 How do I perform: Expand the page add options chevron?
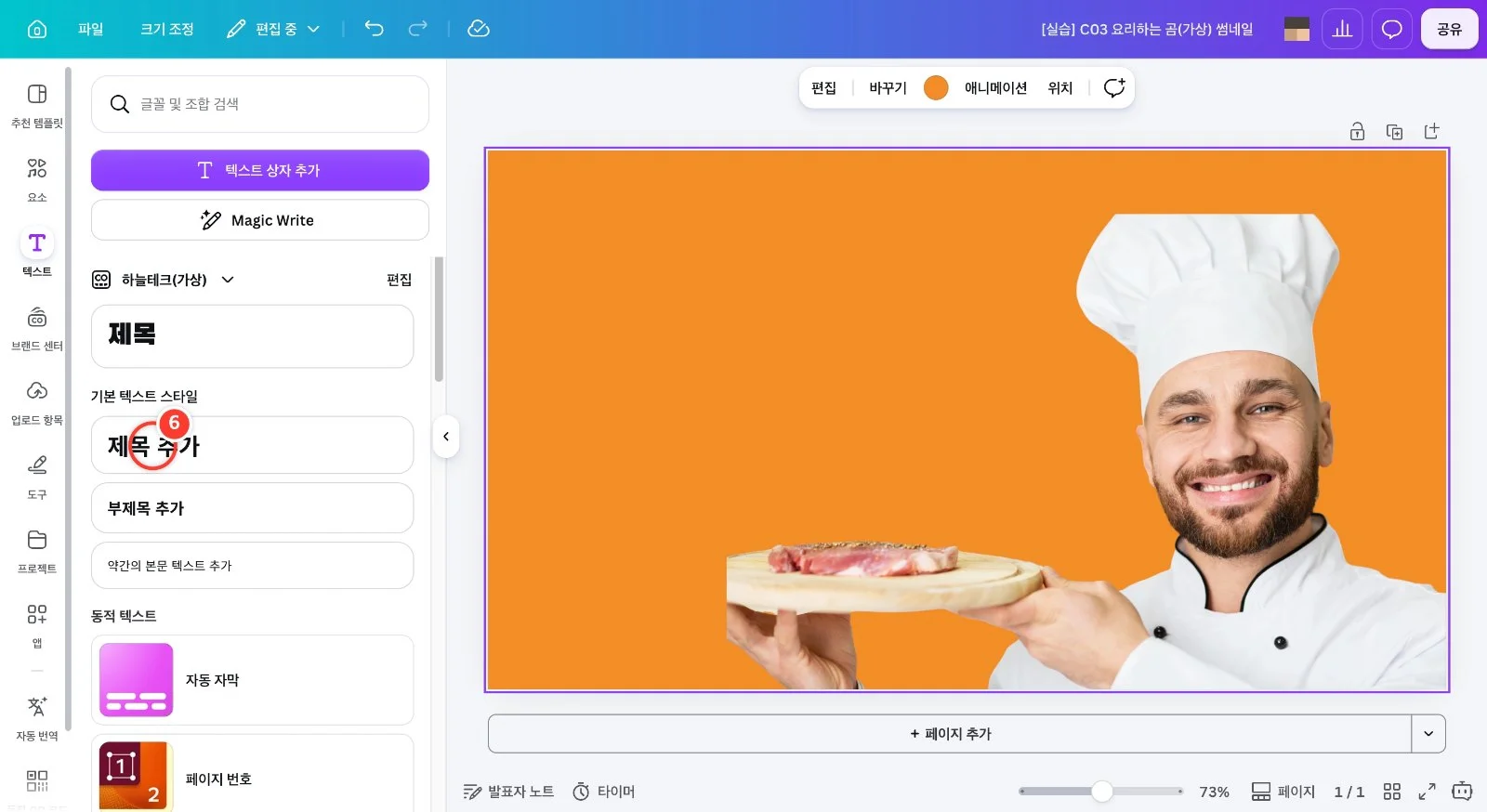tap(1428, 734)
